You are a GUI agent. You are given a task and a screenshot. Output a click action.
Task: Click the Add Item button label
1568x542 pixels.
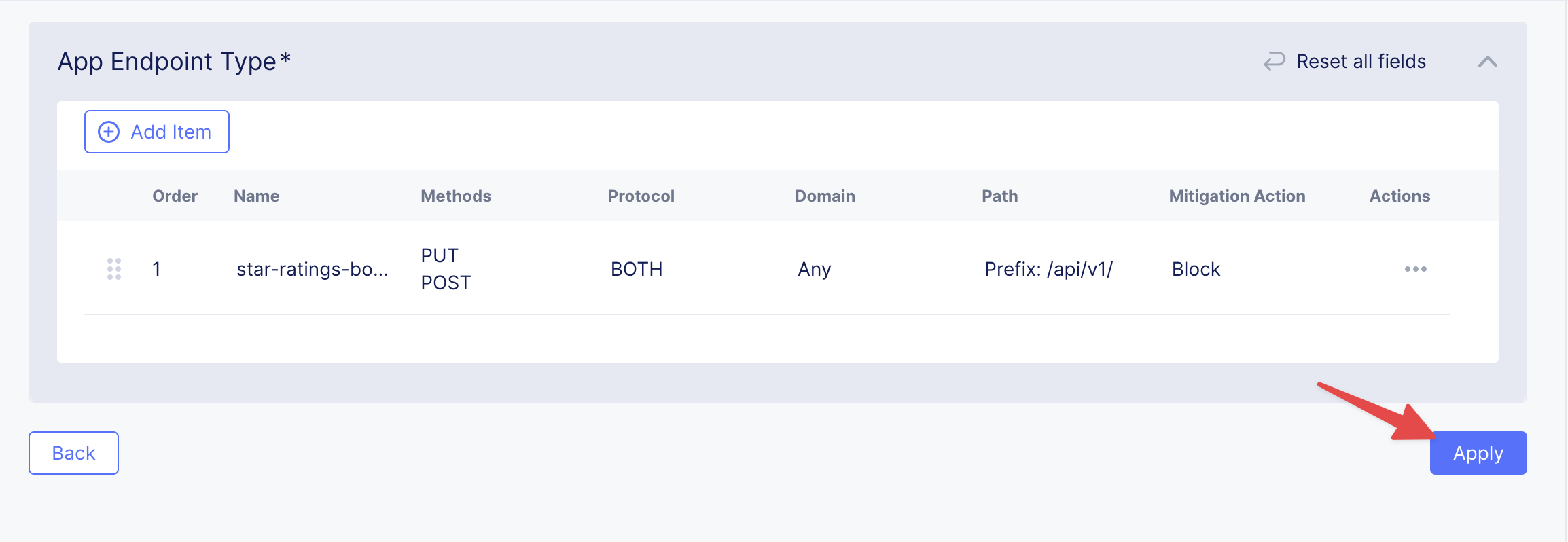(x=171, y=132)
